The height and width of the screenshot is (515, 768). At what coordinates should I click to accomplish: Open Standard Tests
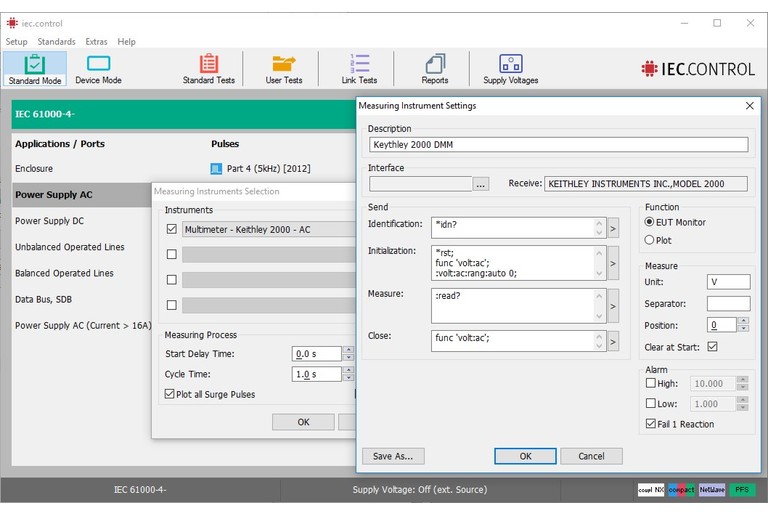[209, 69]
